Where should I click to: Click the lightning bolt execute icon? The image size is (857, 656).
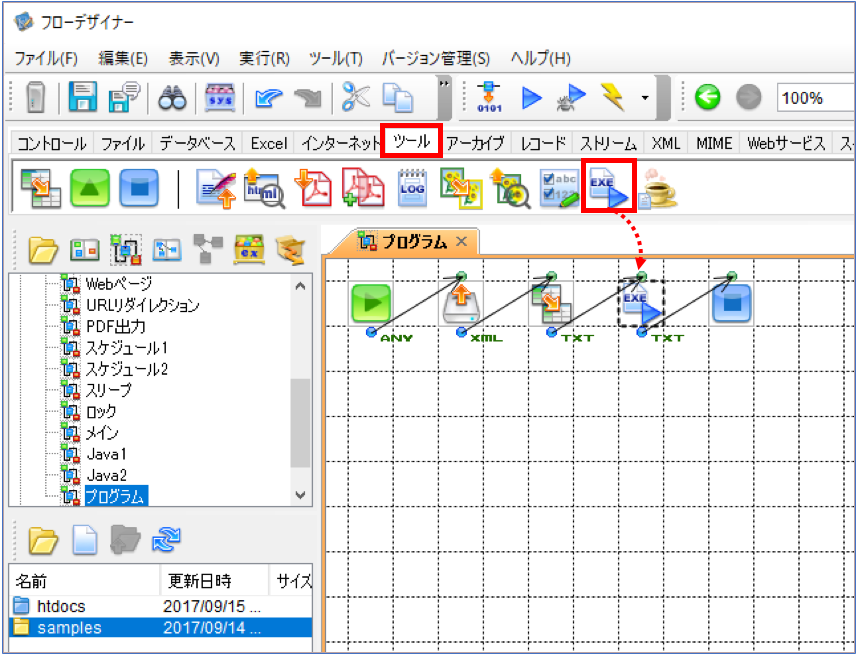pos(612,97)
